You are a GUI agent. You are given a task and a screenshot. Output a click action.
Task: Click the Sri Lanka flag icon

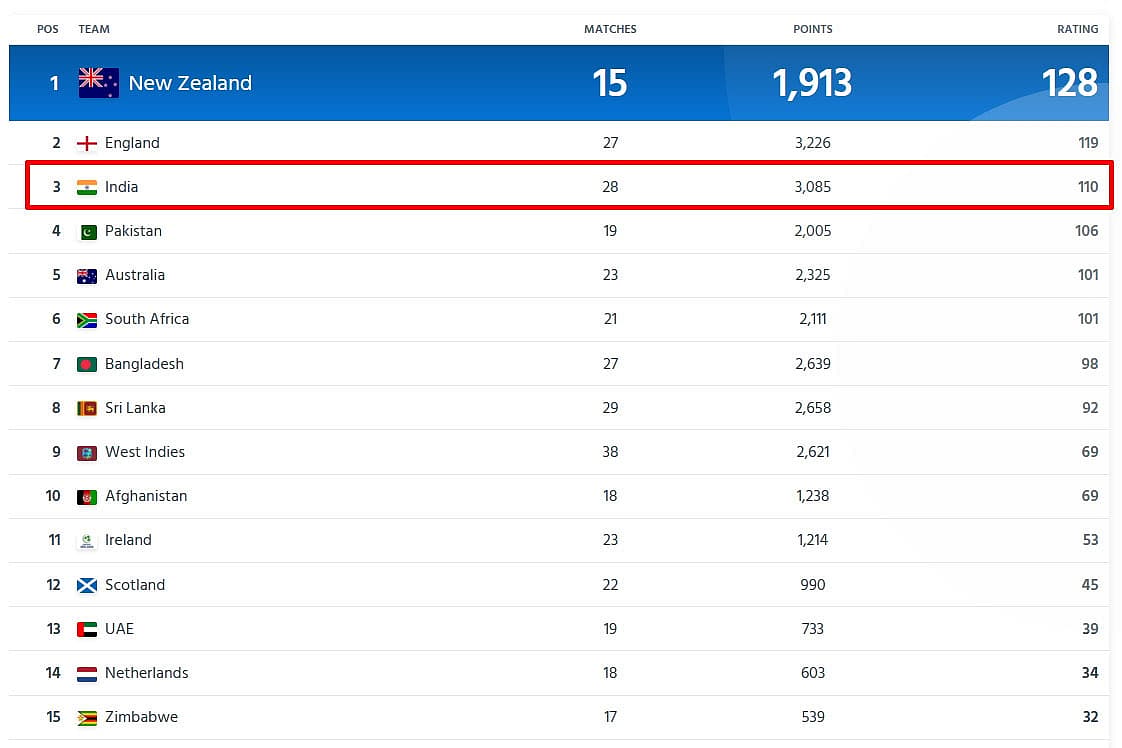coord(87,409)
